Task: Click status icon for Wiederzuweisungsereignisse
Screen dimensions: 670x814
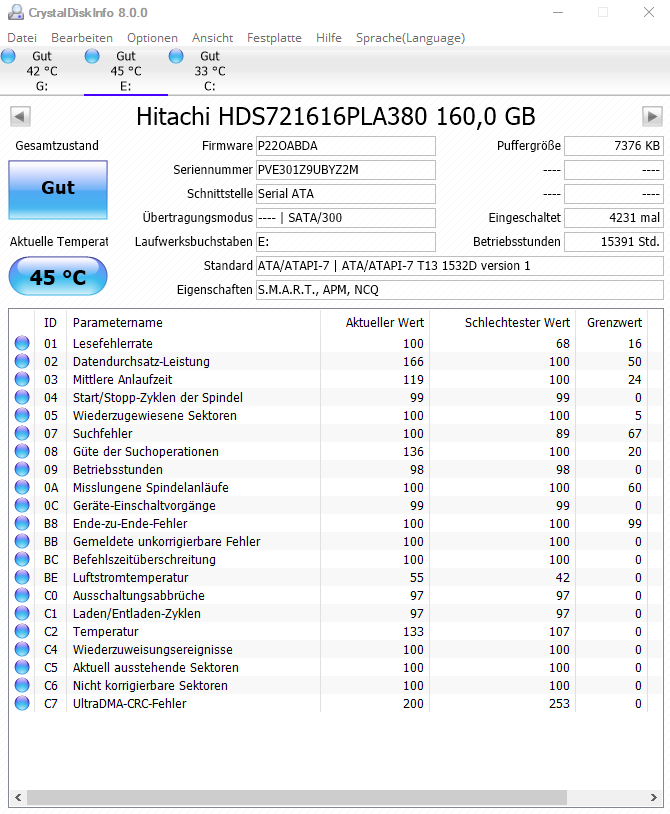Action: pyautogui.click(x=22, y=649)
